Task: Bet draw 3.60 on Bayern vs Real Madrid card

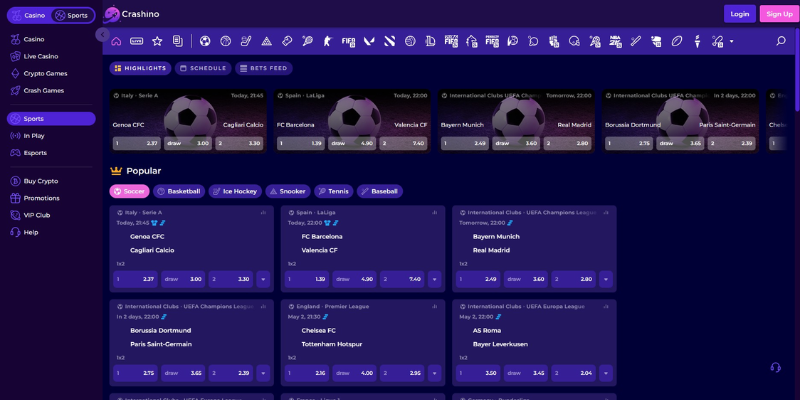Action: [526, 279]
